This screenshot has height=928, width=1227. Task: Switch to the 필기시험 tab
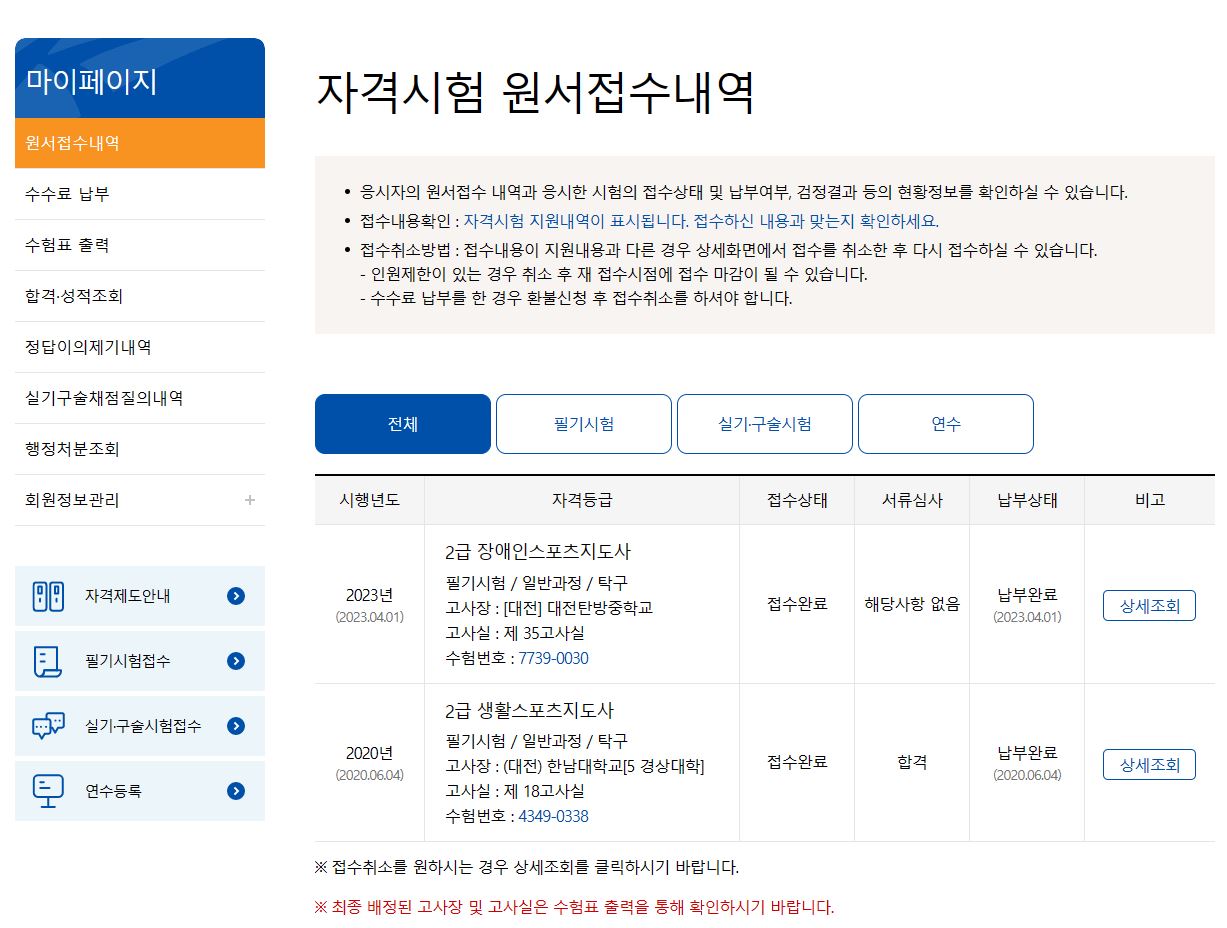pos(583,424)
